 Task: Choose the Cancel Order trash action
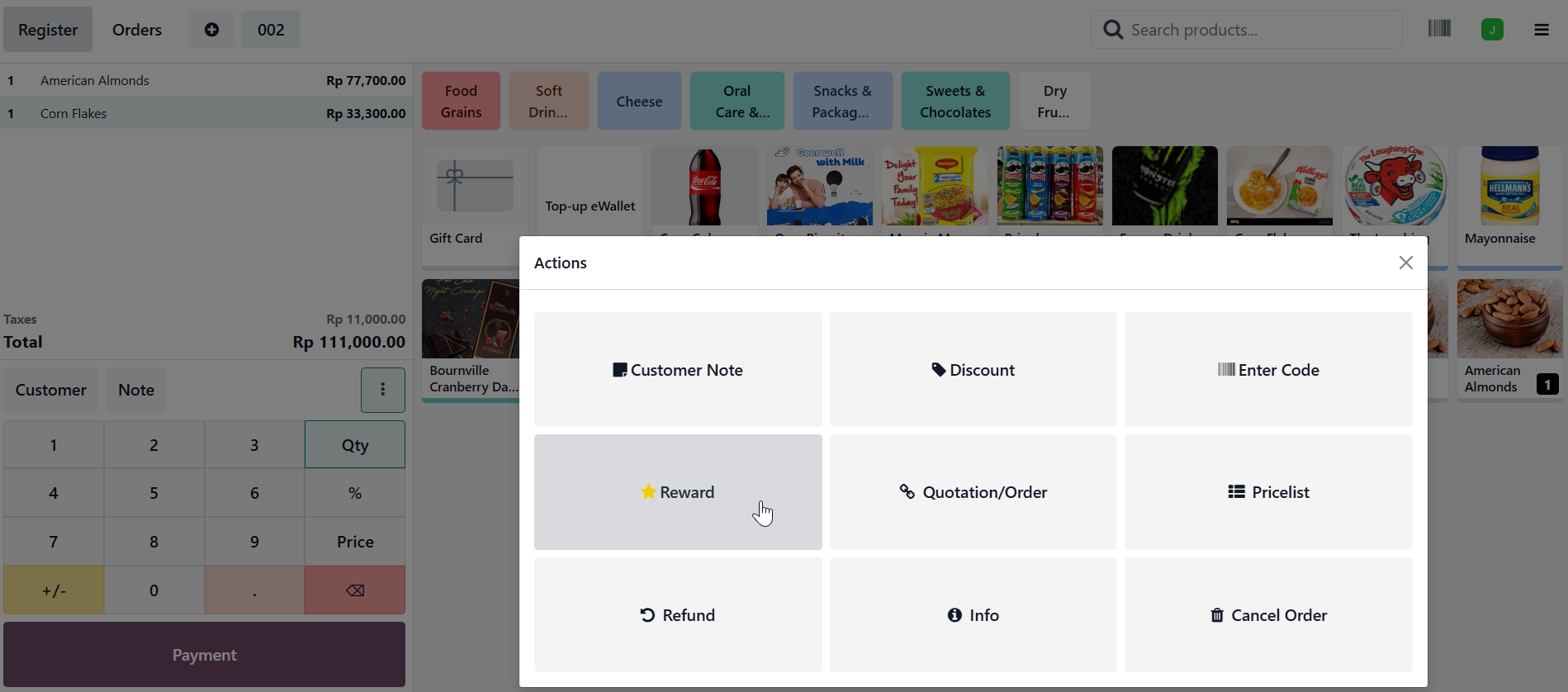point(1268,615)
